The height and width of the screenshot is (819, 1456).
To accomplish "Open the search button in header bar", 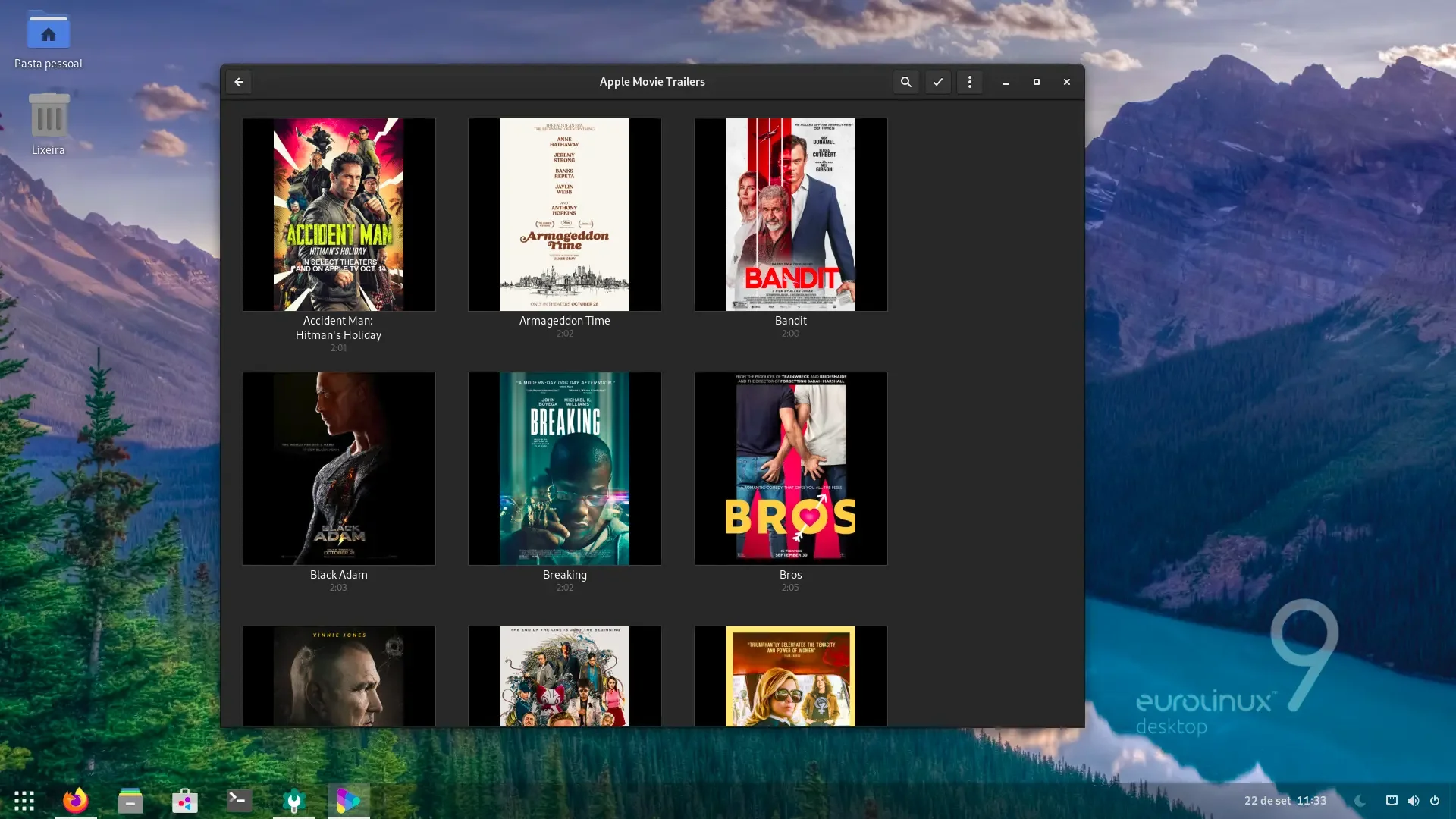I will pos(906,82).
